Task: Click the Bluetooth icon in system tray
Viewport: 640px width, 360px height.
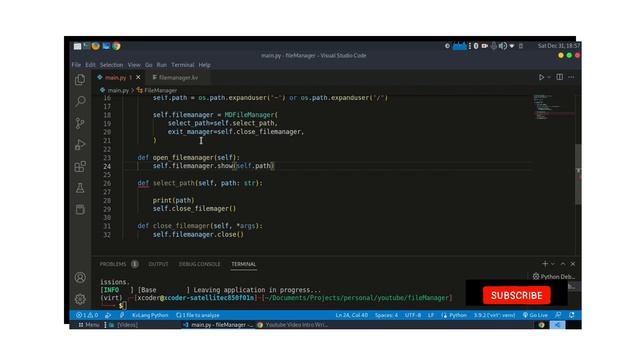Action: [x=476, y=46]
